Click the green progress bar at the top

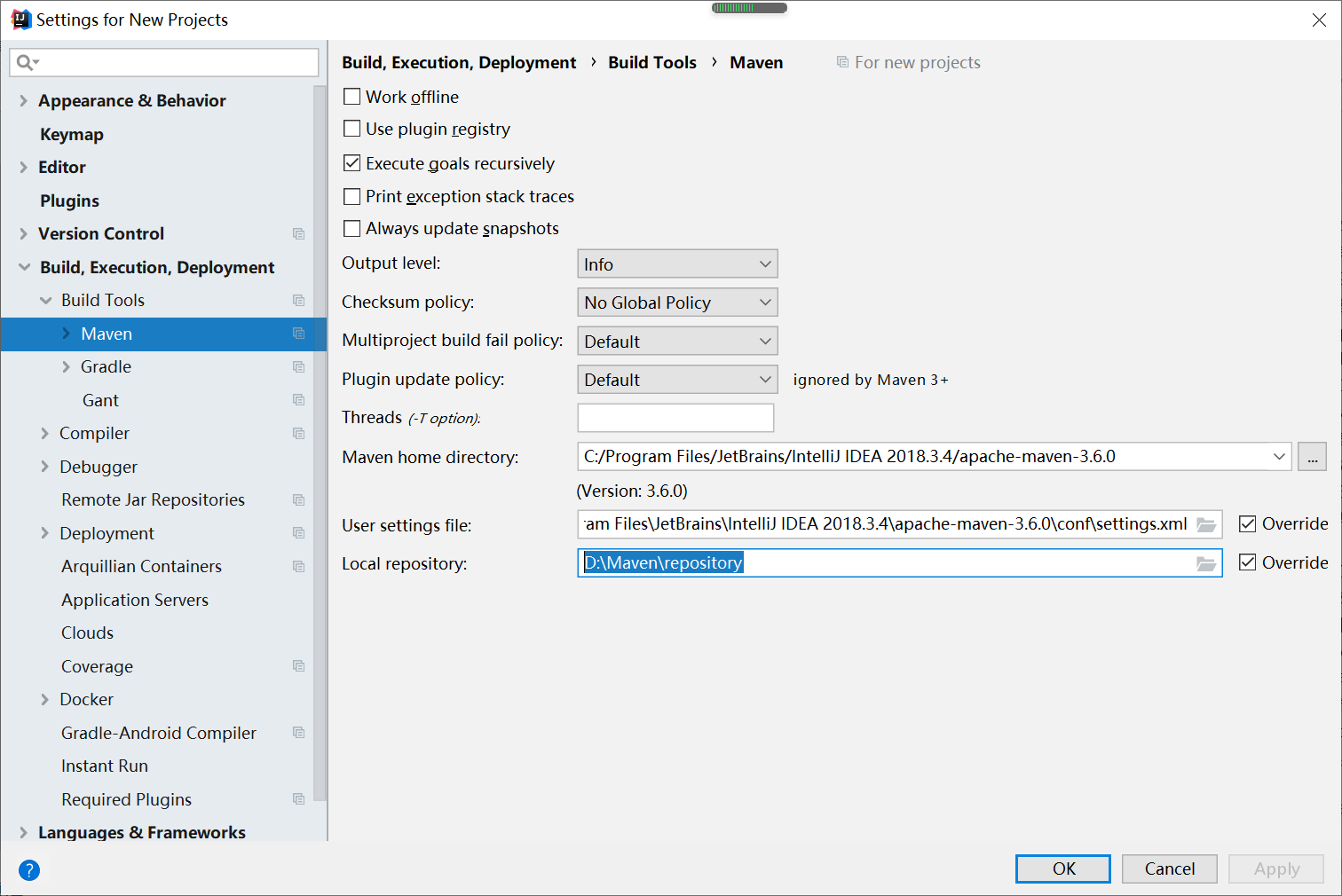coord(748,7)
